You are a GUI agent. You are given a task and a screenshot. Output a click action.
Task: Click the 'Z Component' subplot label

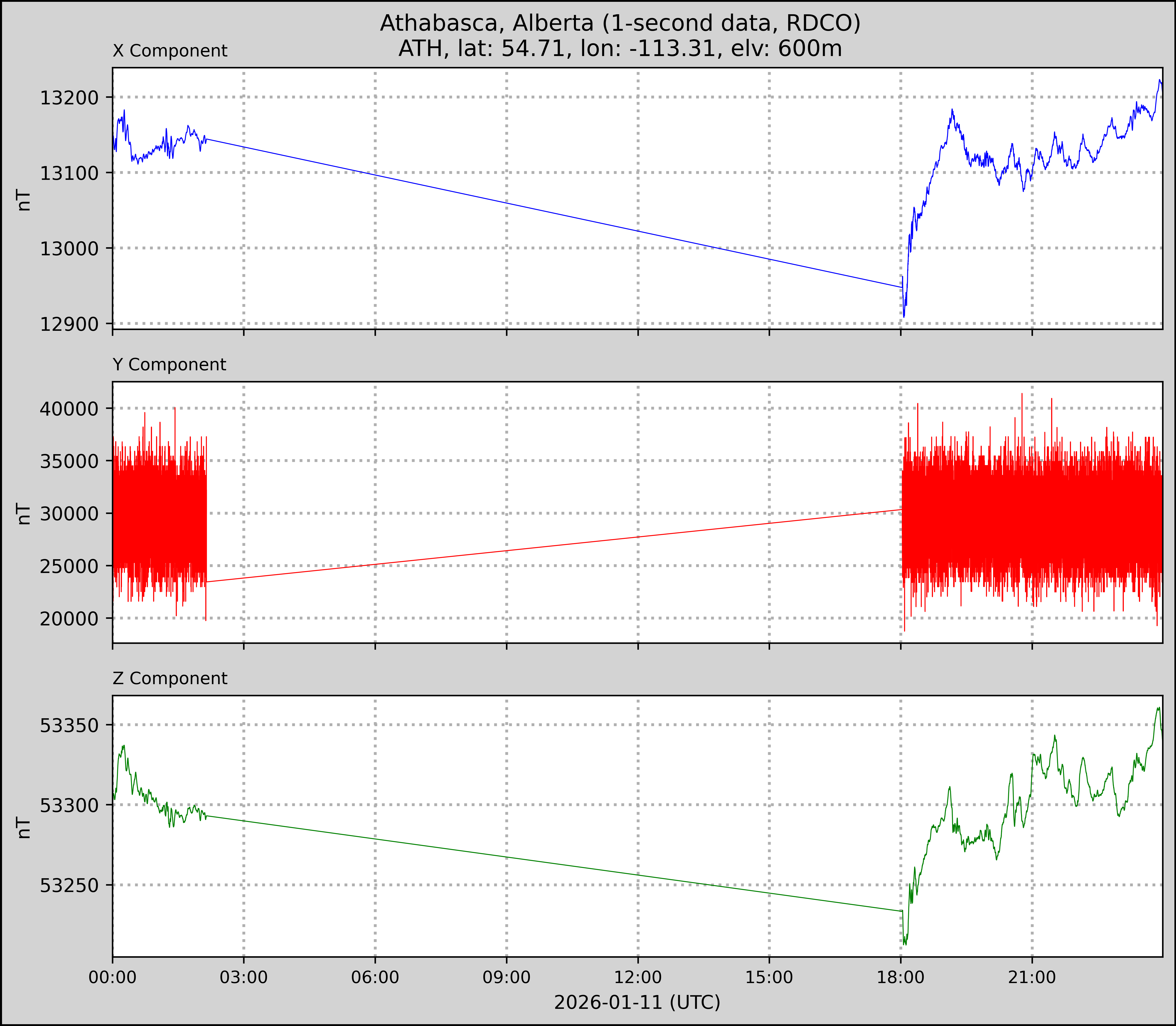tap(170, 679)
